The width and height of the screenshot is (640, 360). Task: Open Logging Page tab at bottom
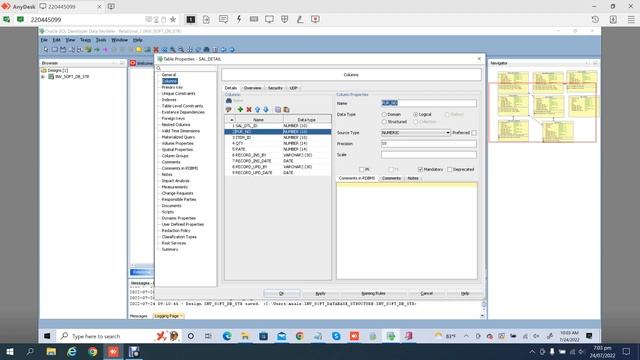pyautogui.click(x=169, y=316)
